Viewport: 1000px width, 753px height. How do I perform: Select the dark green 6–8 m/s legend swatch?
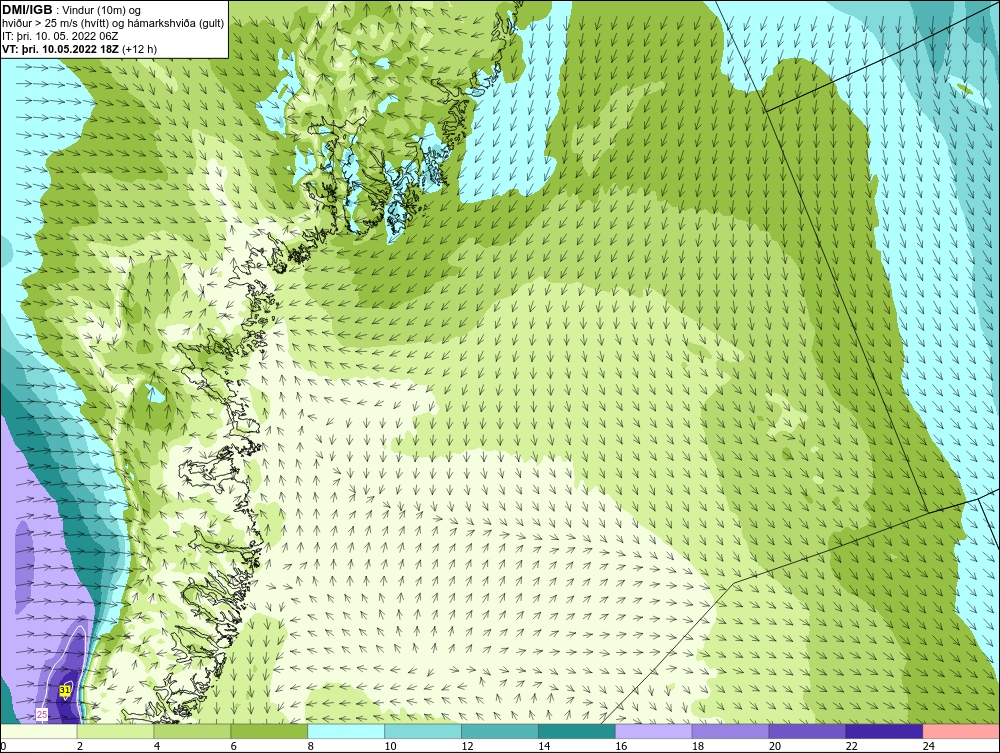click(x=269, y=731)
